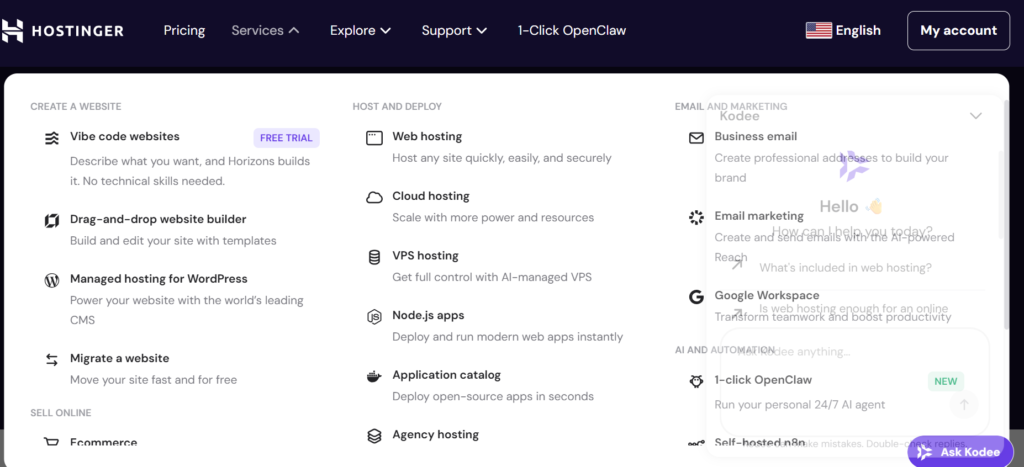Viewport: 1024px width, 467px height.
Task: Open the VPS hosting link
Action: [x=425, y=255]
